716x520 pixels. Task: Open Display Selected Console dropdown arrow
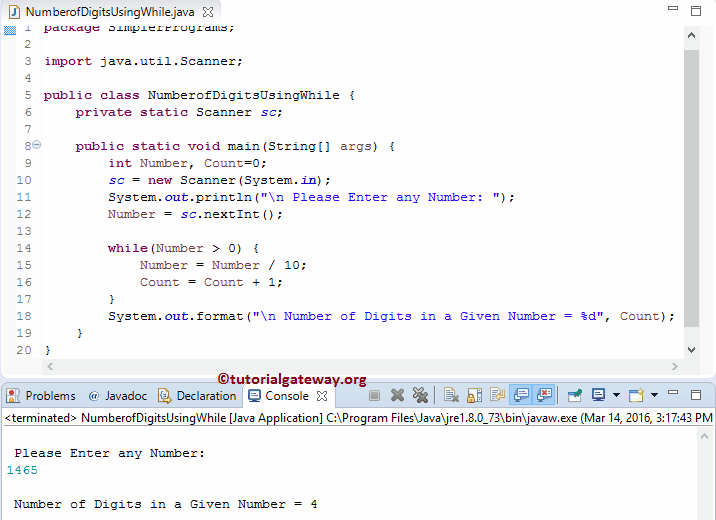coord(616,395)
